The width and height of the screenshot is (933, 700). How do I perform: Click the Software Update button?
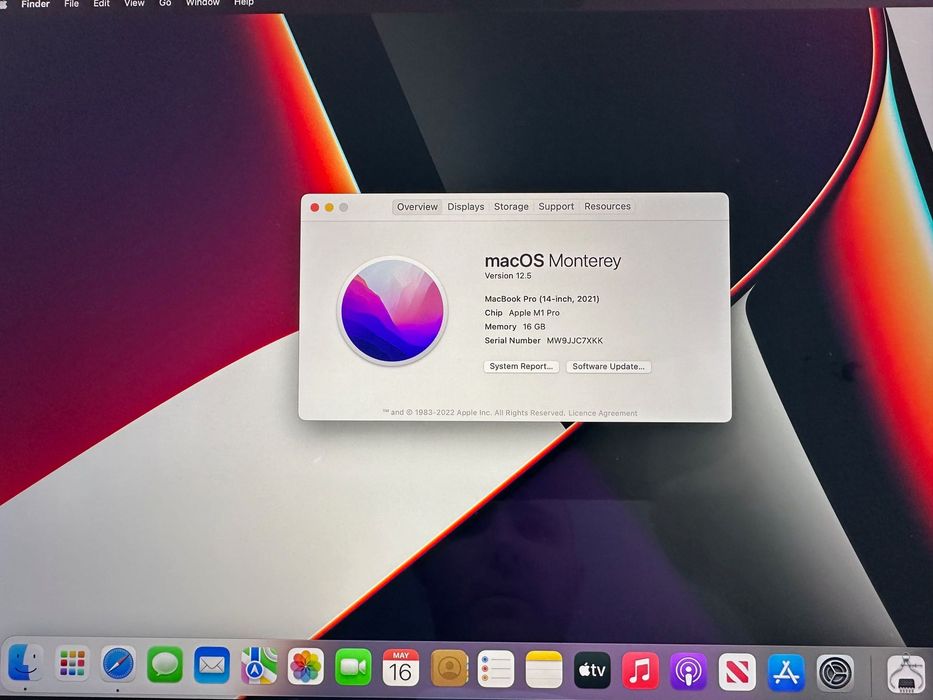click(608, 366)
